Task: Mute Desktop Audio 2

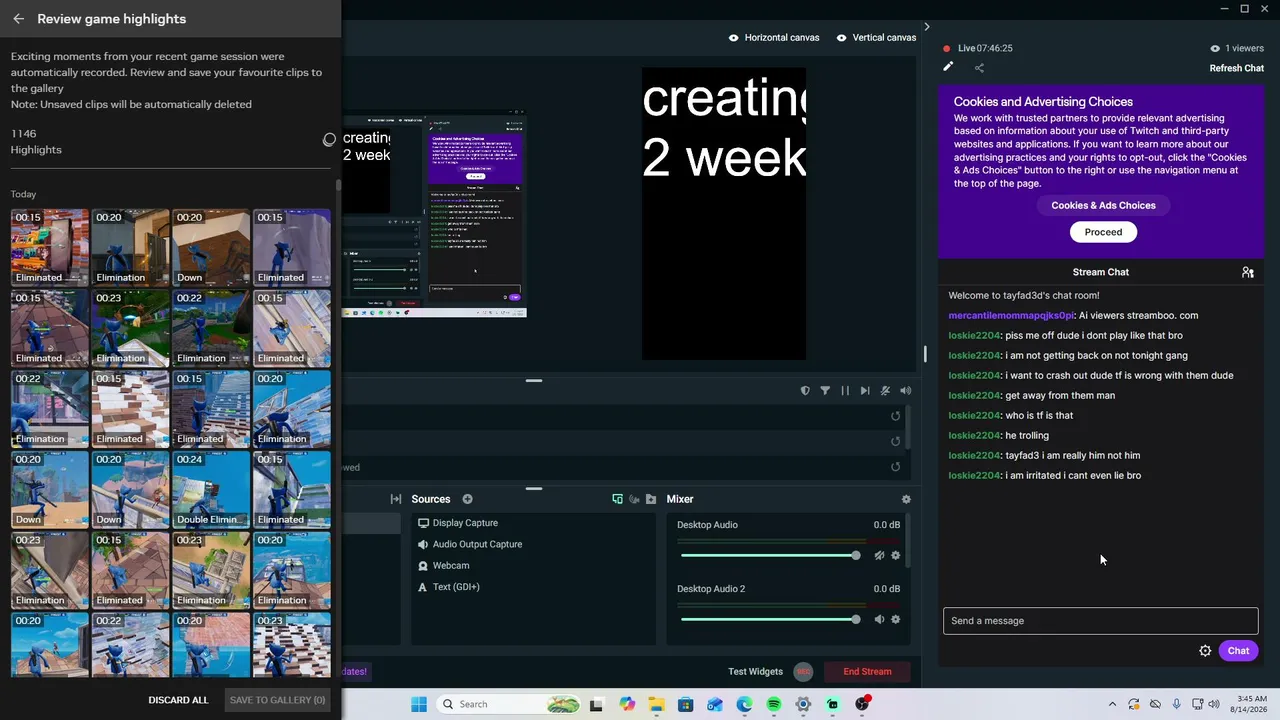Action: [x=879, y=619]
